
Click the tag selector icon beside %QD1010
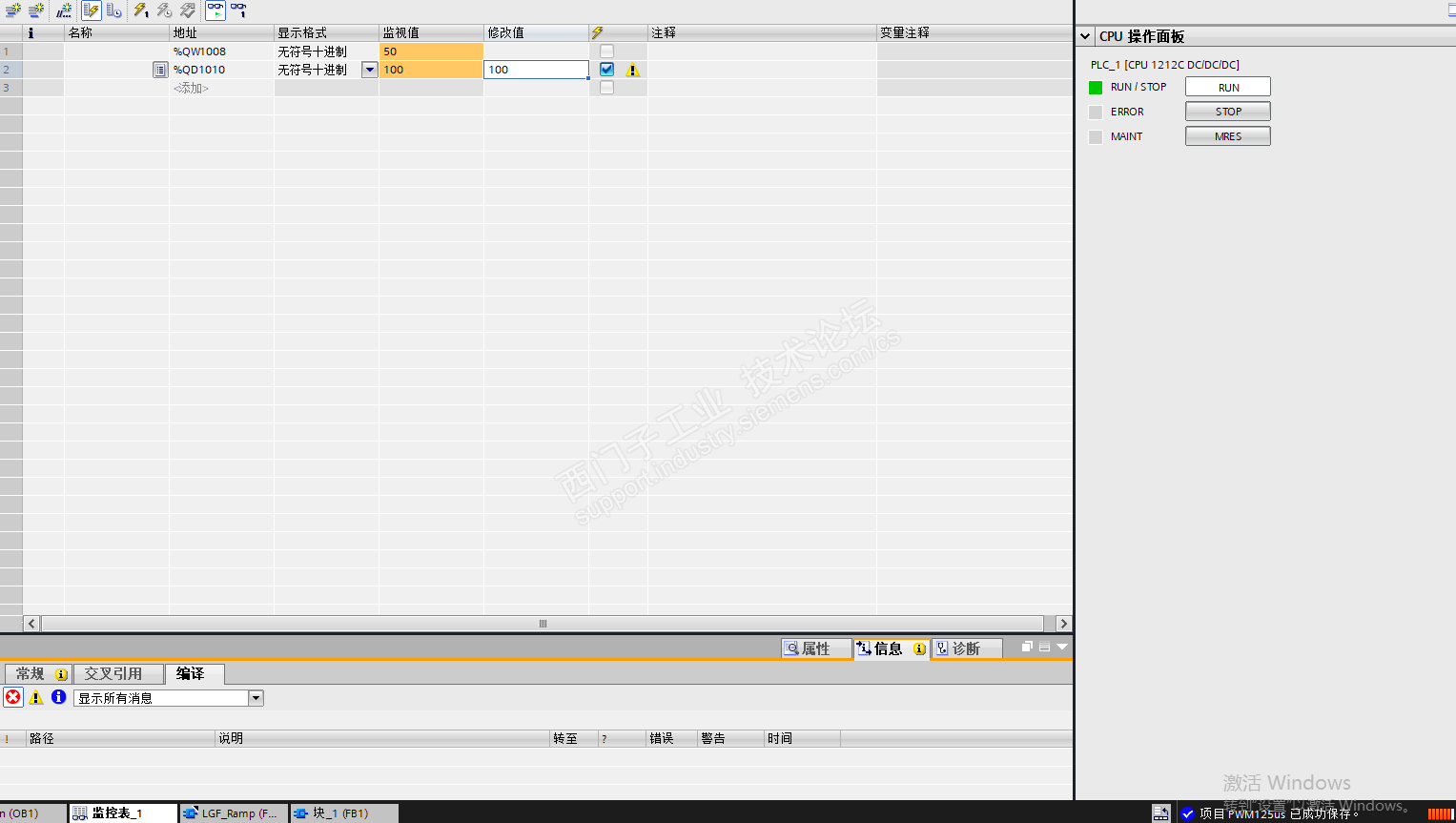click(x=160, y=70)
